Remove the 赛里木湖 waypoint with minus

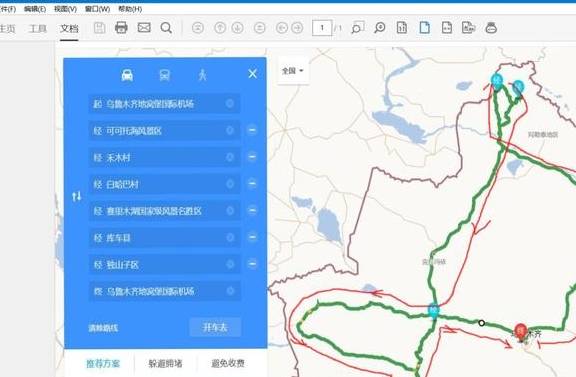click(252, 210)
